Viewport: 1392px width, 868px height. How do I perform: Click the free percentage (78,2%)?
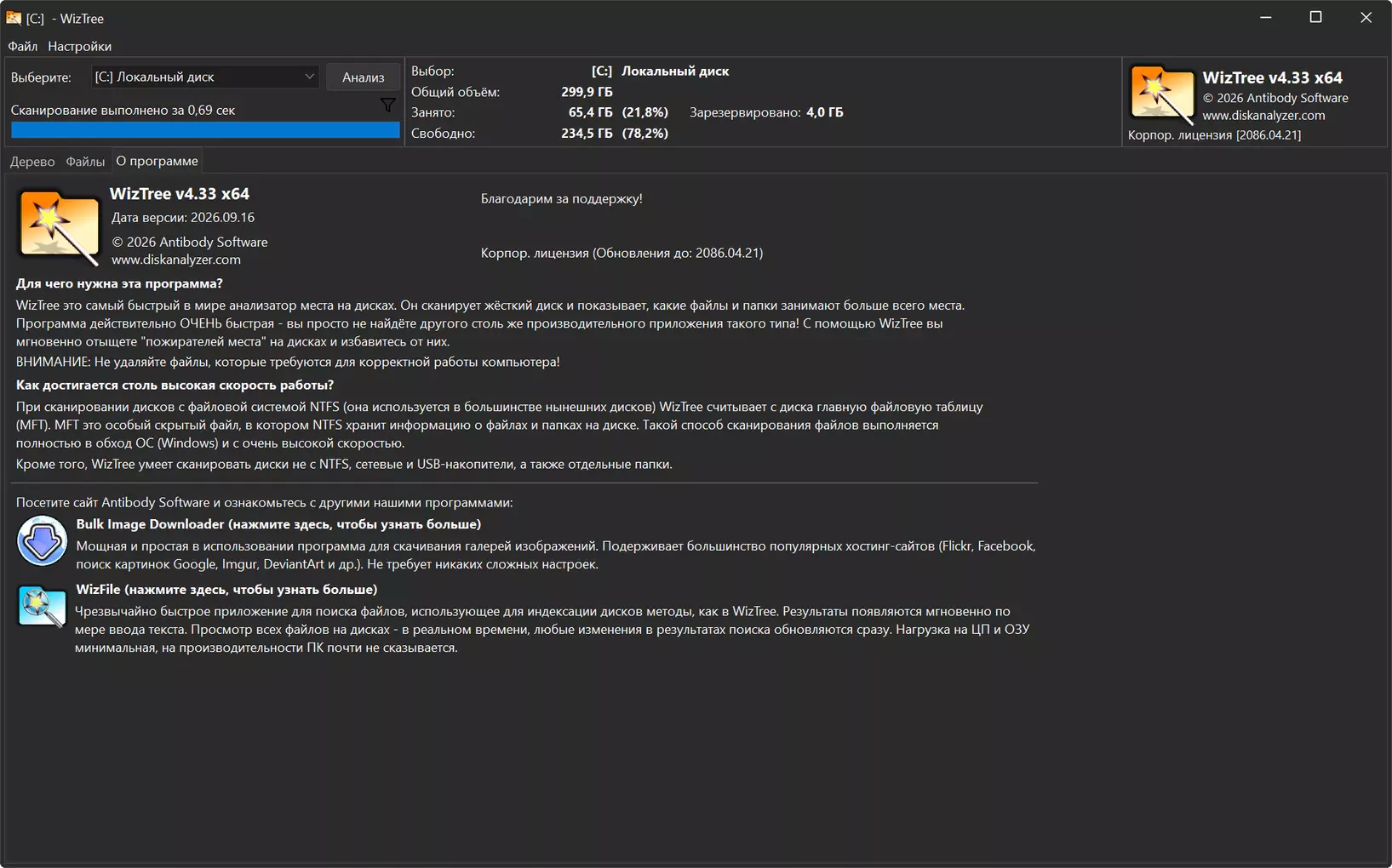[x=645, y=134]
